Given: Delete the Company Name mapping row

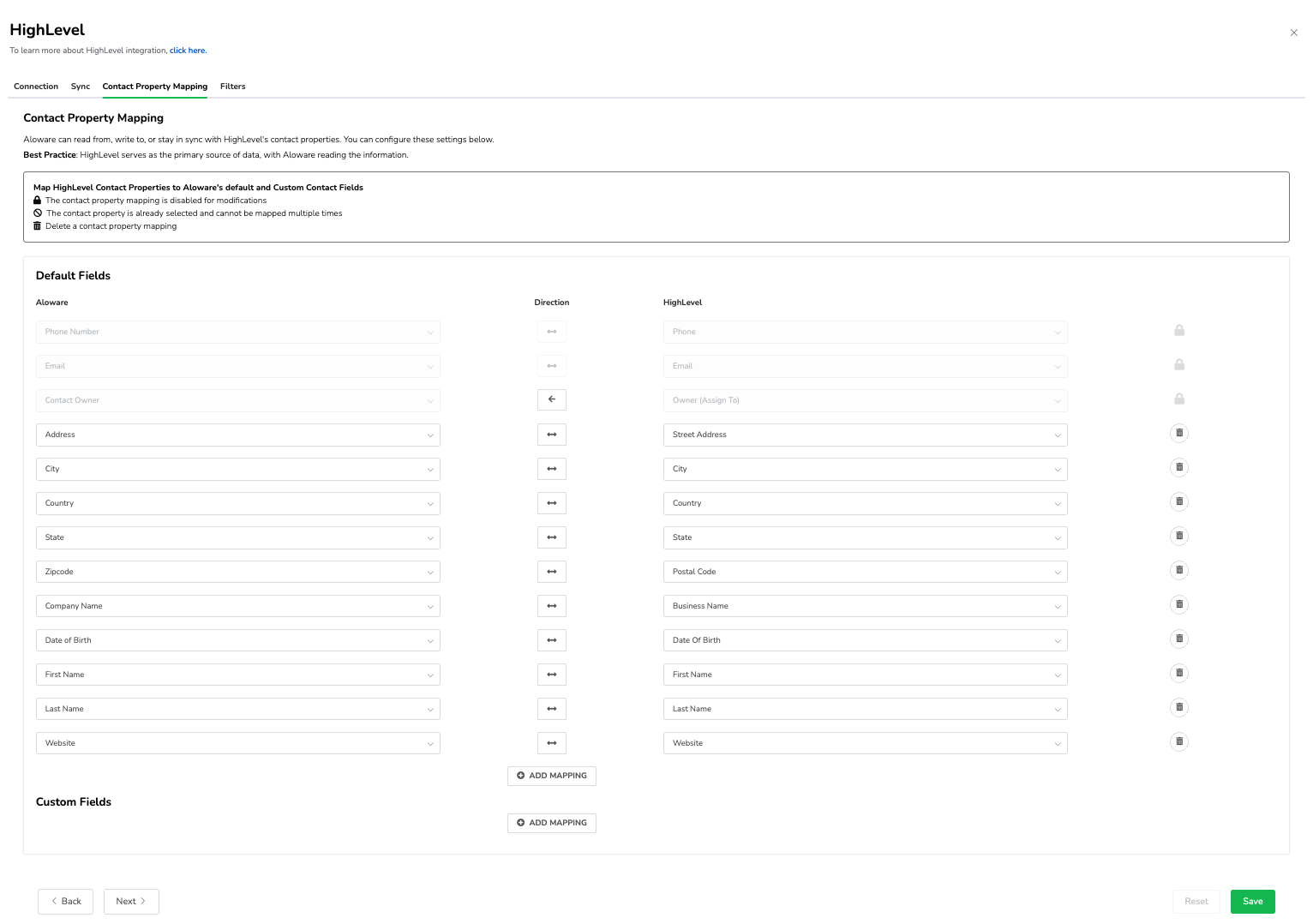Looking at the screenshot, I should 1179,605.
